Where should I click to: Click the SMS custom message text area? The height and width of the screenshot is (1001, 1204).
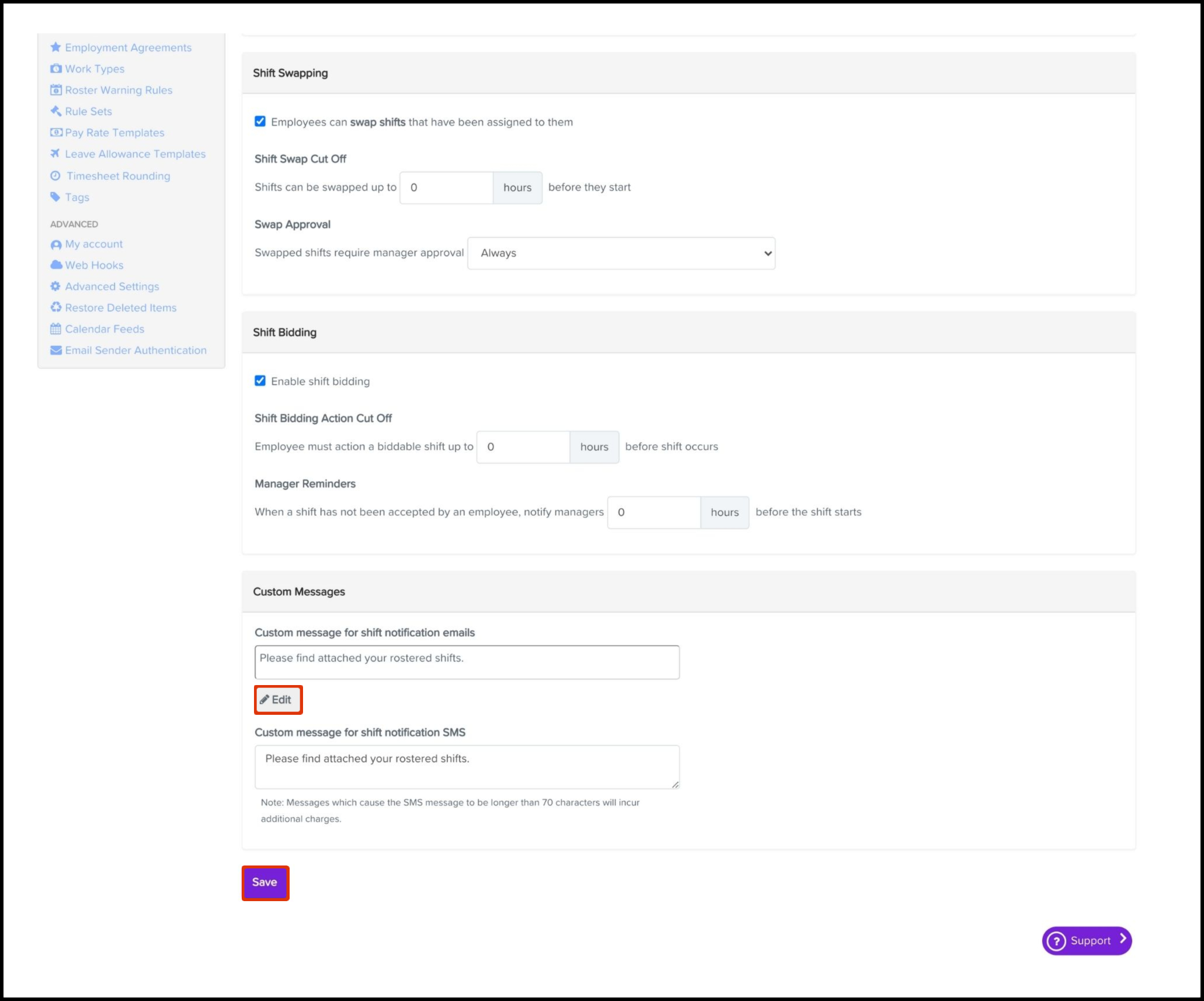pyautogui.click(x=467, y=767)
